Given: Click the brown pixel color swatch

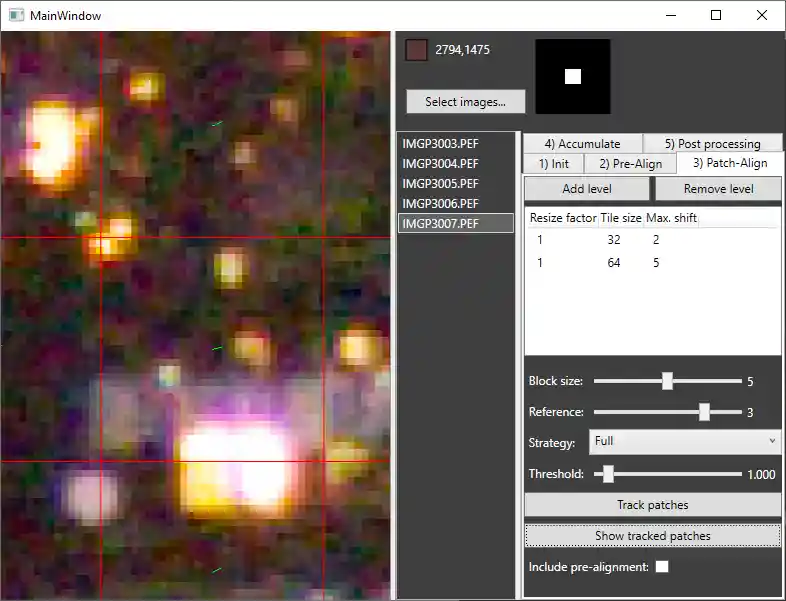Looking at the screenshot, I should (416, 50).
